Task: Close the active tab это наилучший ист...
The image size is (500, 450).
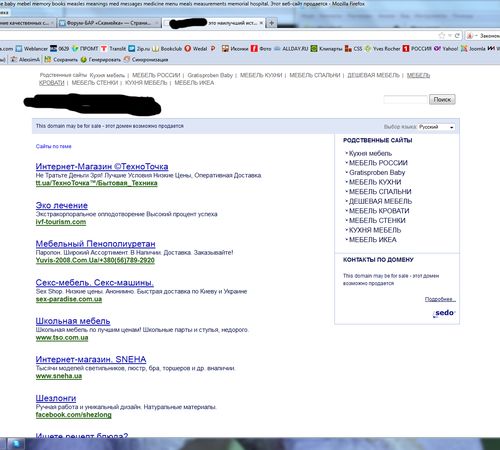Action: 261,23
